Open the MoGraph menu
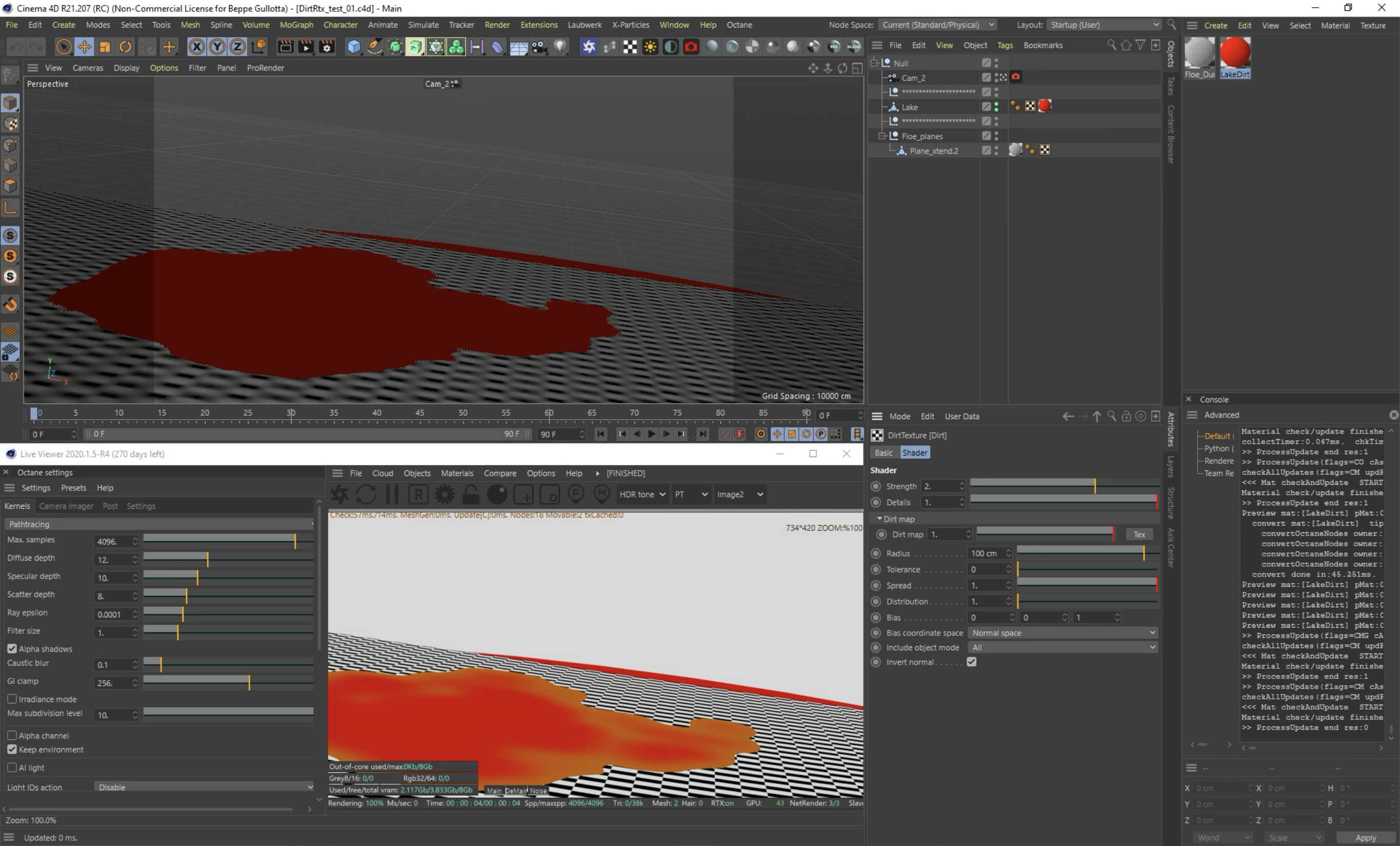This screenshot has width=1400, height=846. [296, 25]
